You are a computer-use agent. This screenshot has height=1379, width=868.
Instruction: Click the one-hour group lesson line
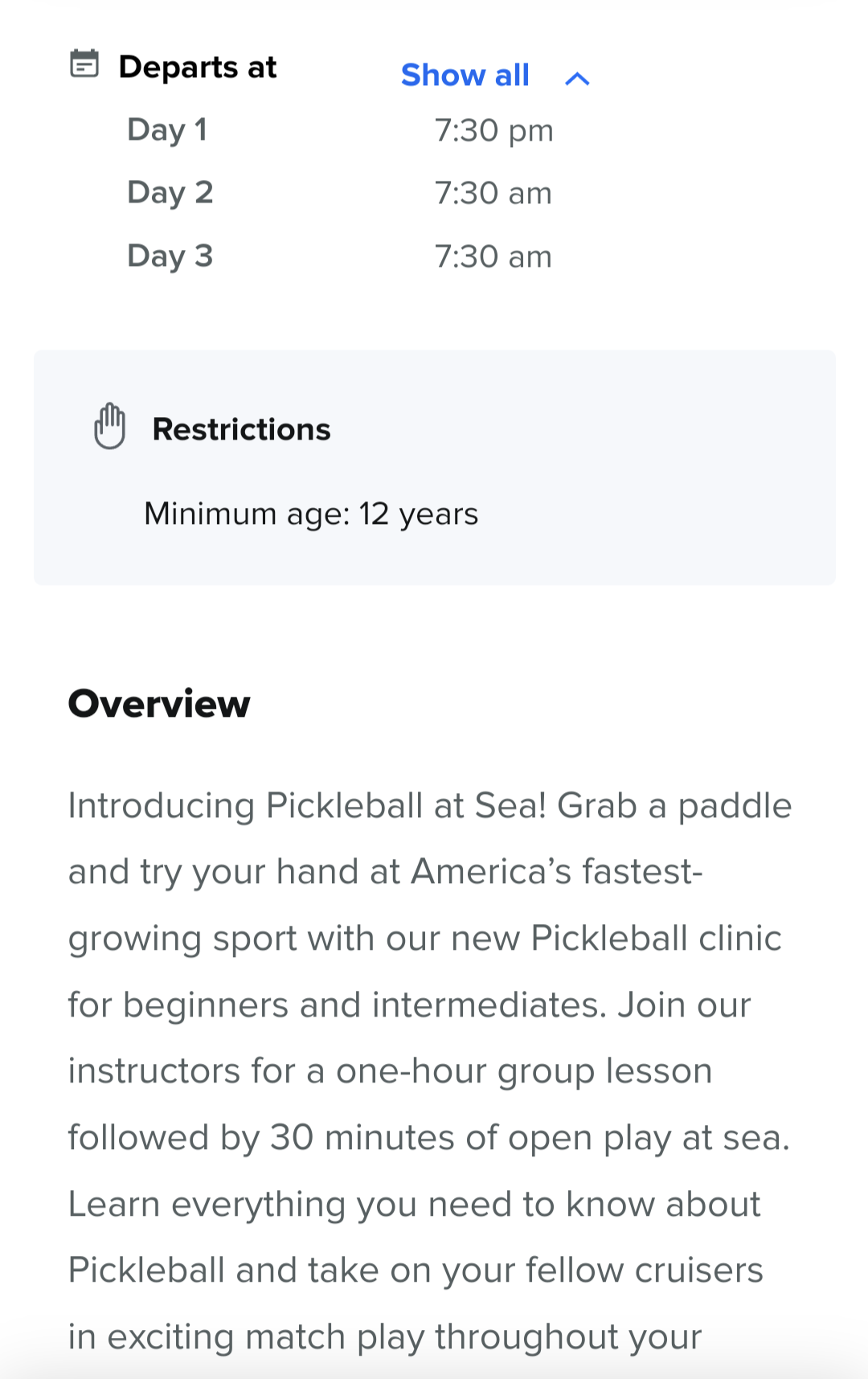click(x=390, y=1072)
